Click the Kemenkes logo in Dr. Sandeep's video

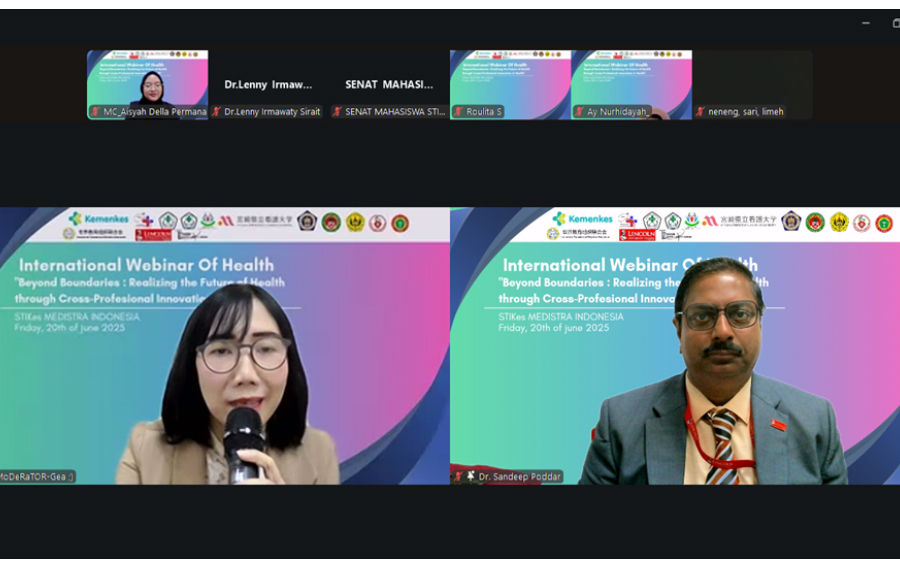point(583,219)
